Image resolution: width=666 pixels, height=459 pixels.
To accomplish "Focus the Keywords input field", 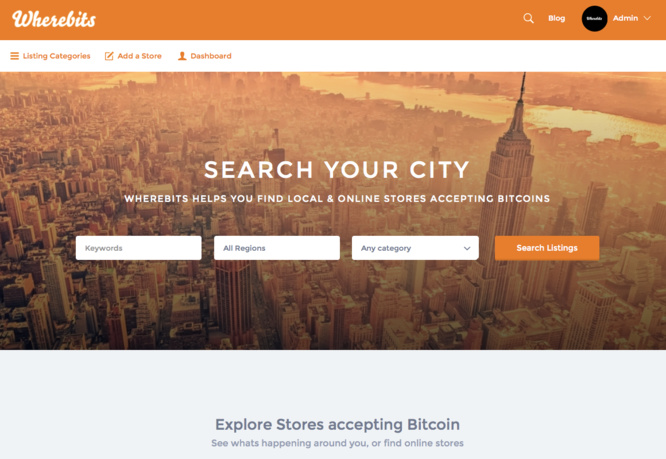I will [138, 248].
